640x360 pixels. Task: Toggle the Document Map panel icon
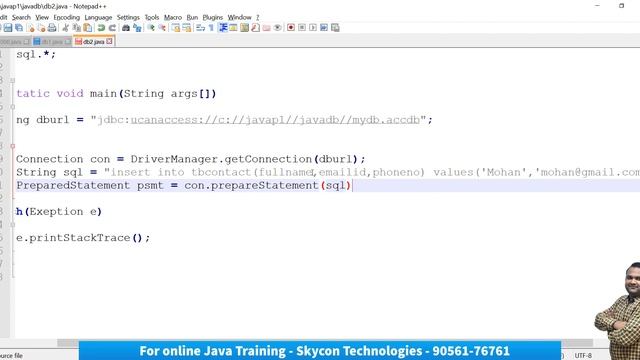[244, 28]
